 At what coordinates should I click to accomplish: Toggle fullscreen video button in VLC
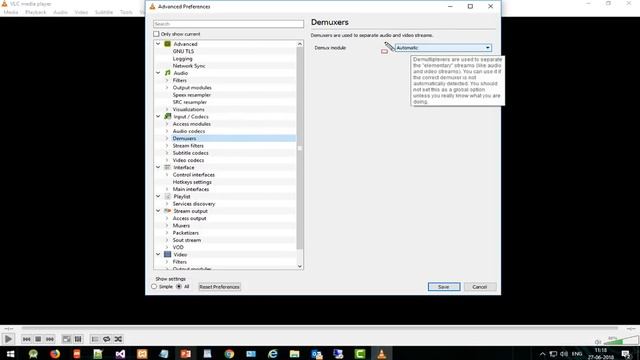(67, 339)
